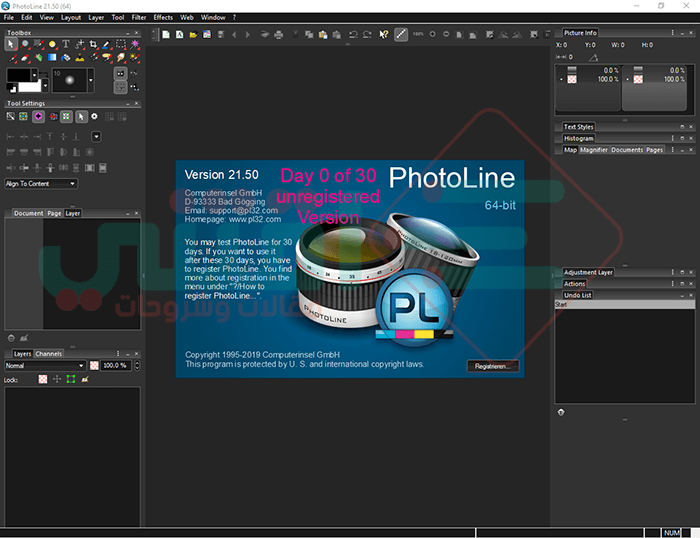Open the Actions panel header
This screenshot has width=700, height=538.
coord(574,284)
